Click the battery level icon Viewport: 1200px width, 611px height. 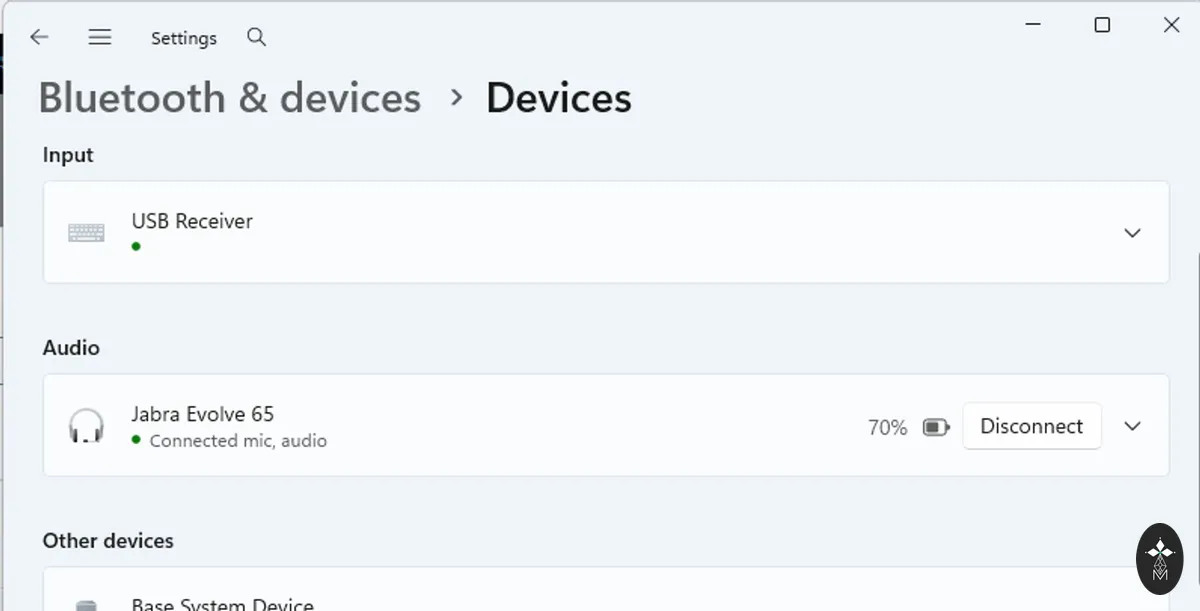coord(936,428)
